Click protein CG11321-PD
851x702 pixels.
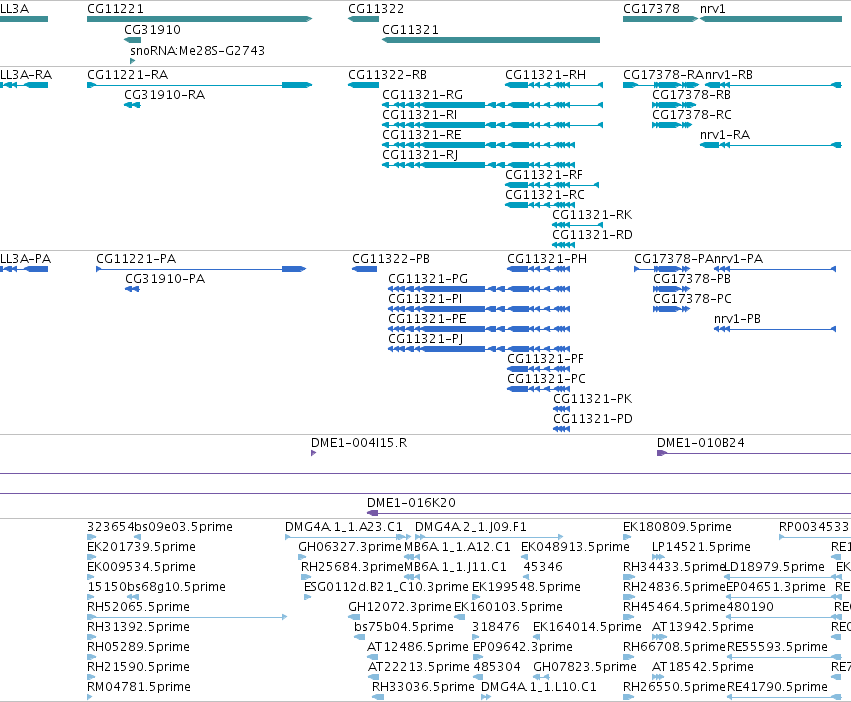pyautogui.click(x=593, y=419)
